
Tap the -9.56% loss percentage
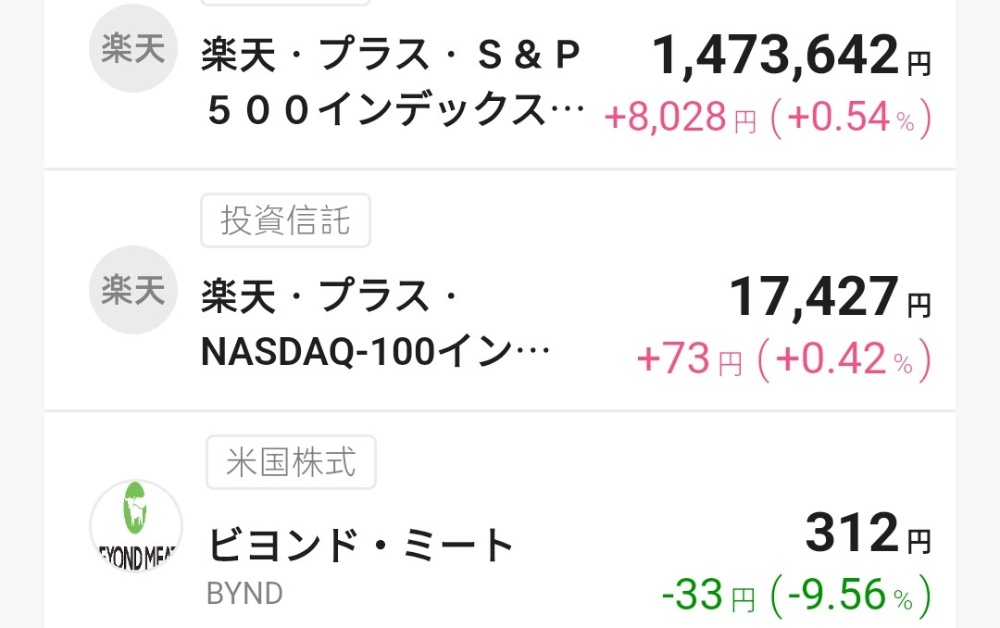pos(851,595)
